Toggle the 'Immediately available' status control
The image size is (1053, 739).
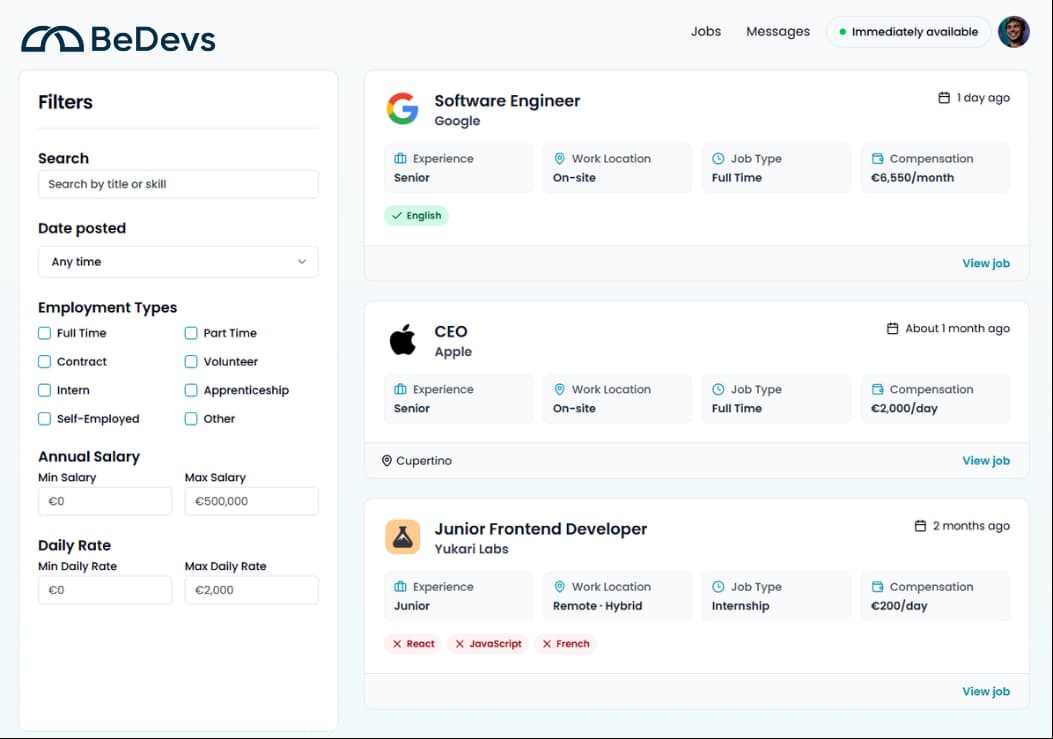[x=908, y=31]
